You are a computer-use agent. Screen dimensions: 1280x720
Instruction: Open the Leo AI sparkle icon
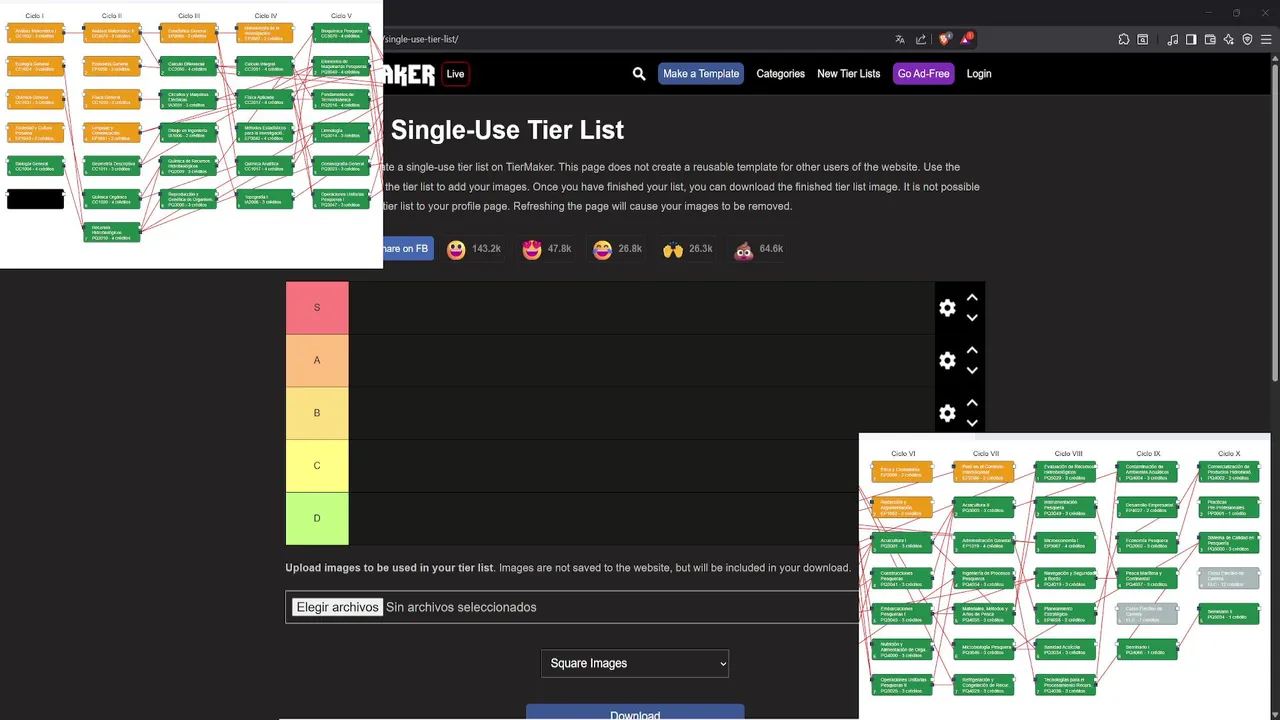1229,40
